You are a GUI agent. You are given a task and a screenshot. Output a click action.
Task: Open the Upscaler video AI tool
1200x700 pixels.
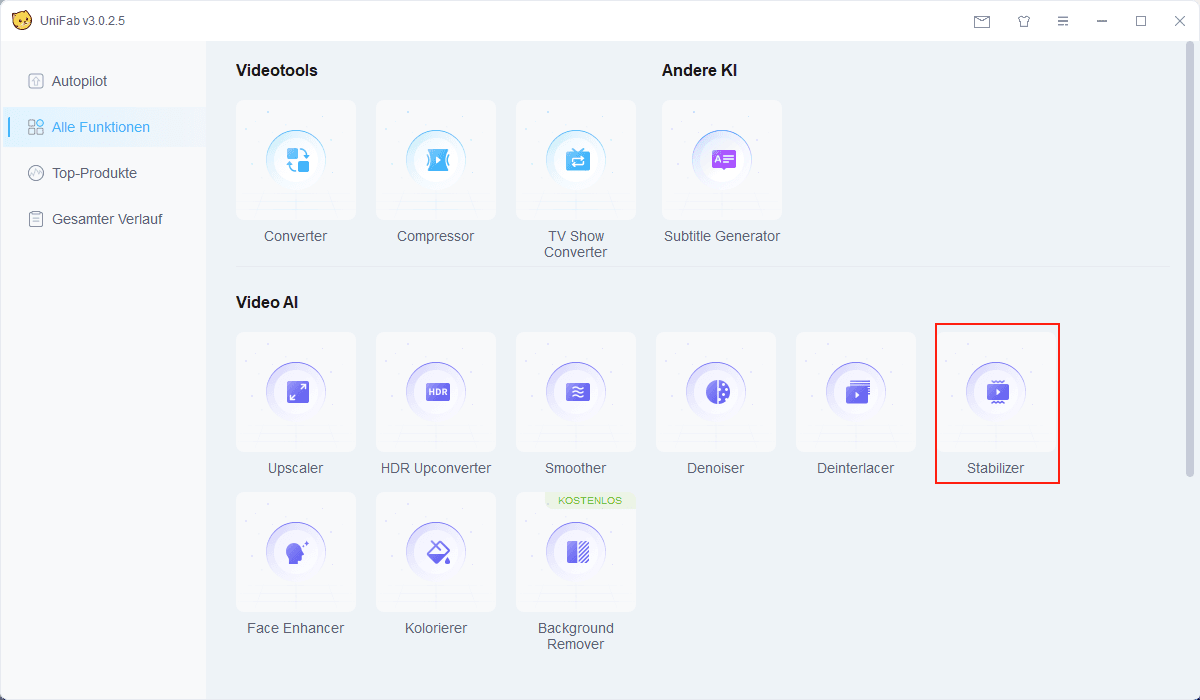[296, 392]
